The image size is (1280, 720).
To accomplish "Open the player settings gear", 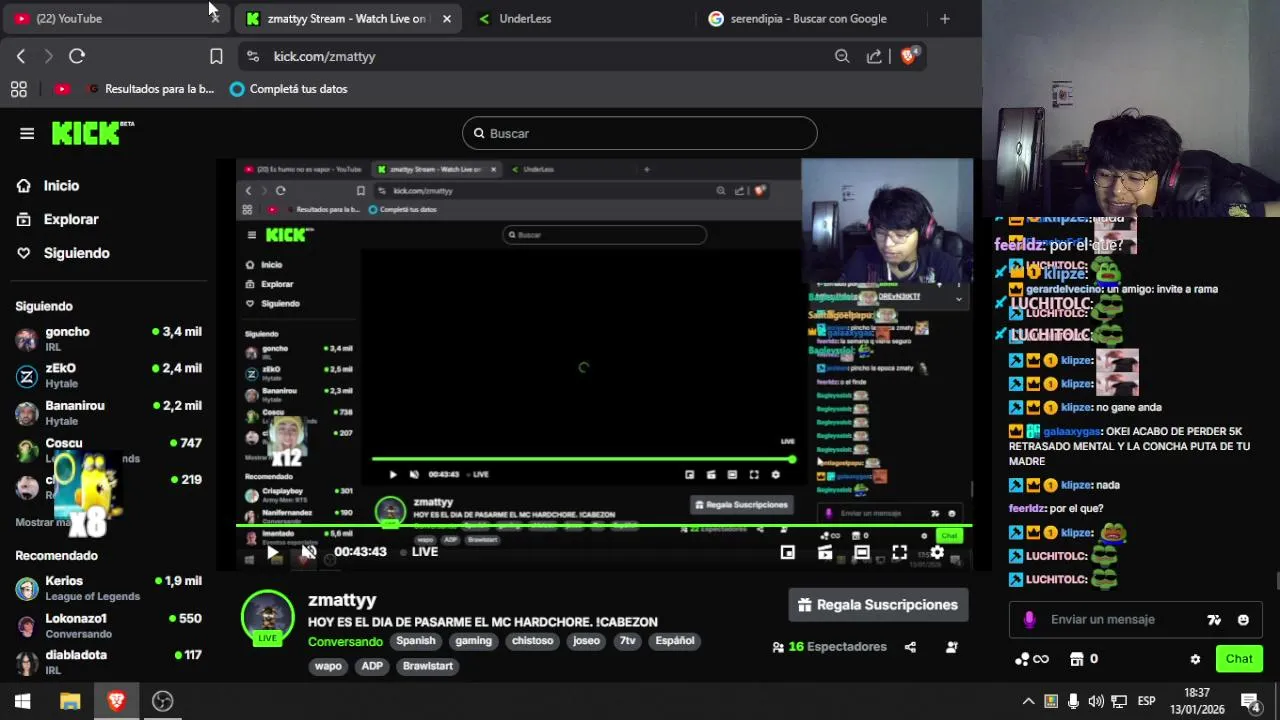I will tap(937, 552).
